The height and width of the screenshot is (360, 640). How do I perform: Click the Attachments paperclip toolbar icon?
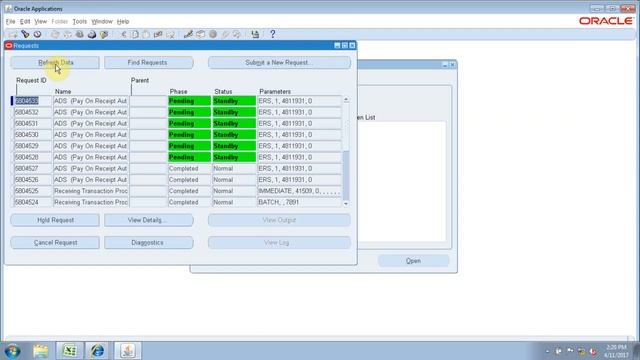tap(225, 34)
